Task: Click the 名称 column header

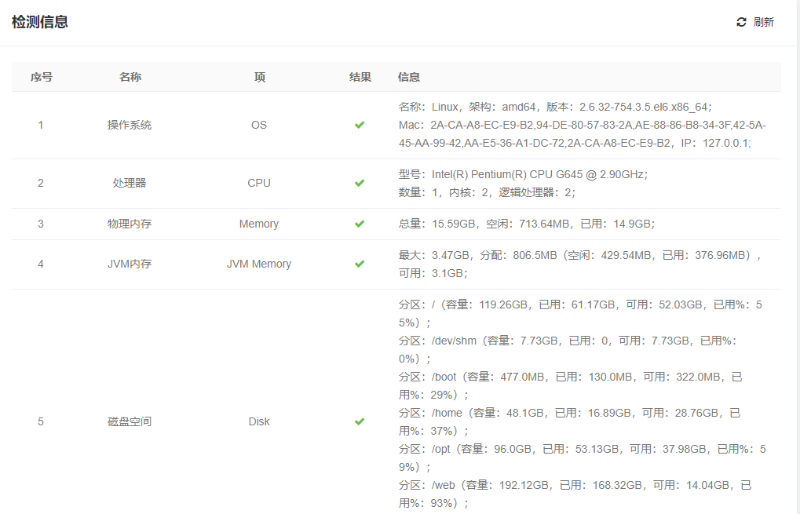Action: [130, 77]
